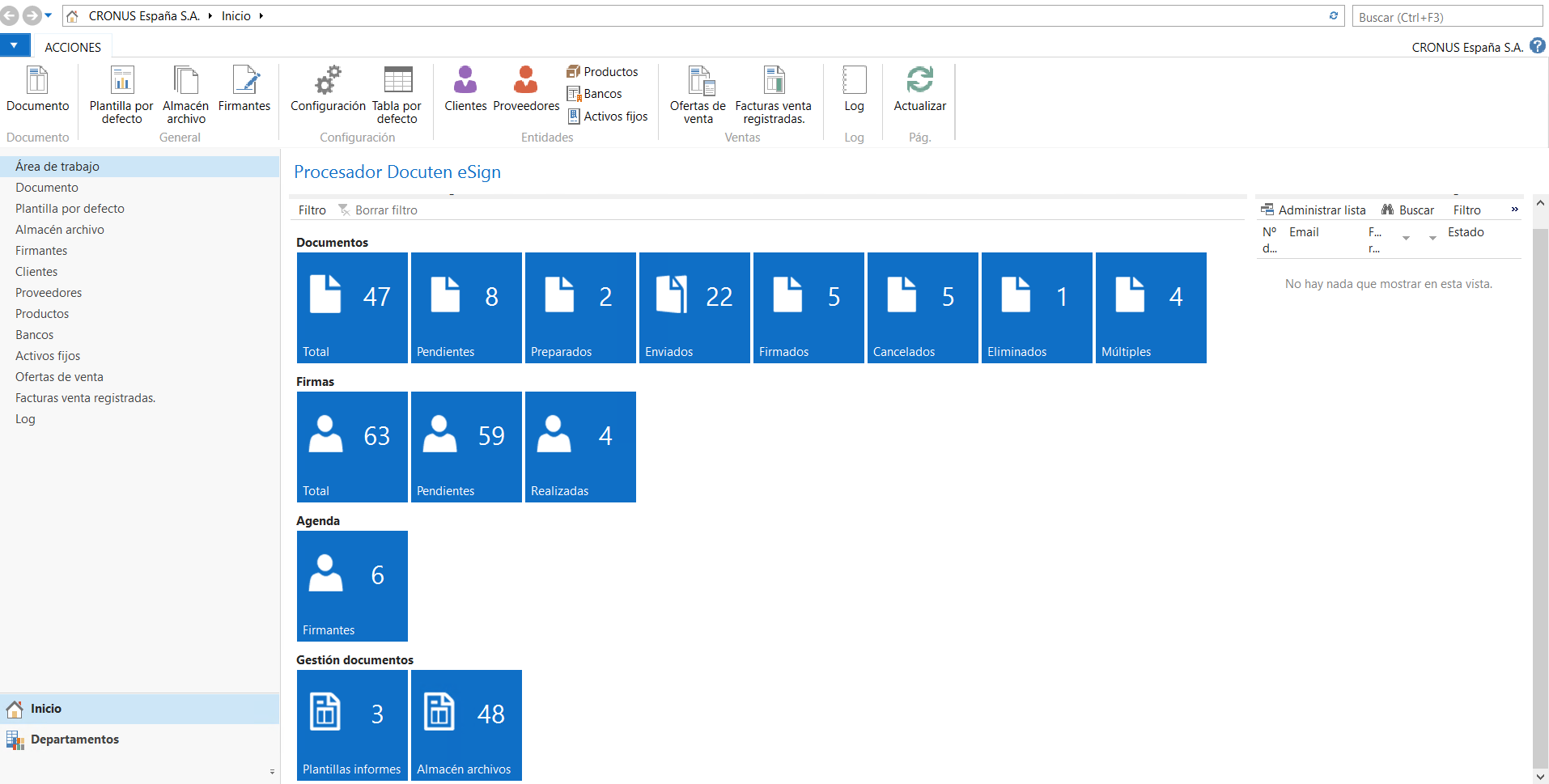Select Área de trabajo in navigation
This screenshot has height=784, width=1549.
[x=139, y=167]
